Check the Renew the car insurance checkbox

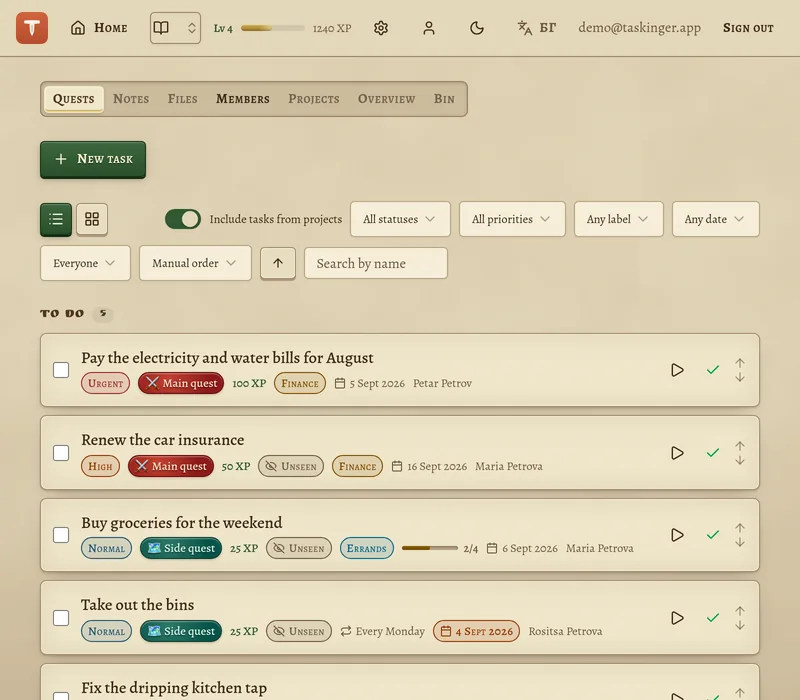point(61,453)
